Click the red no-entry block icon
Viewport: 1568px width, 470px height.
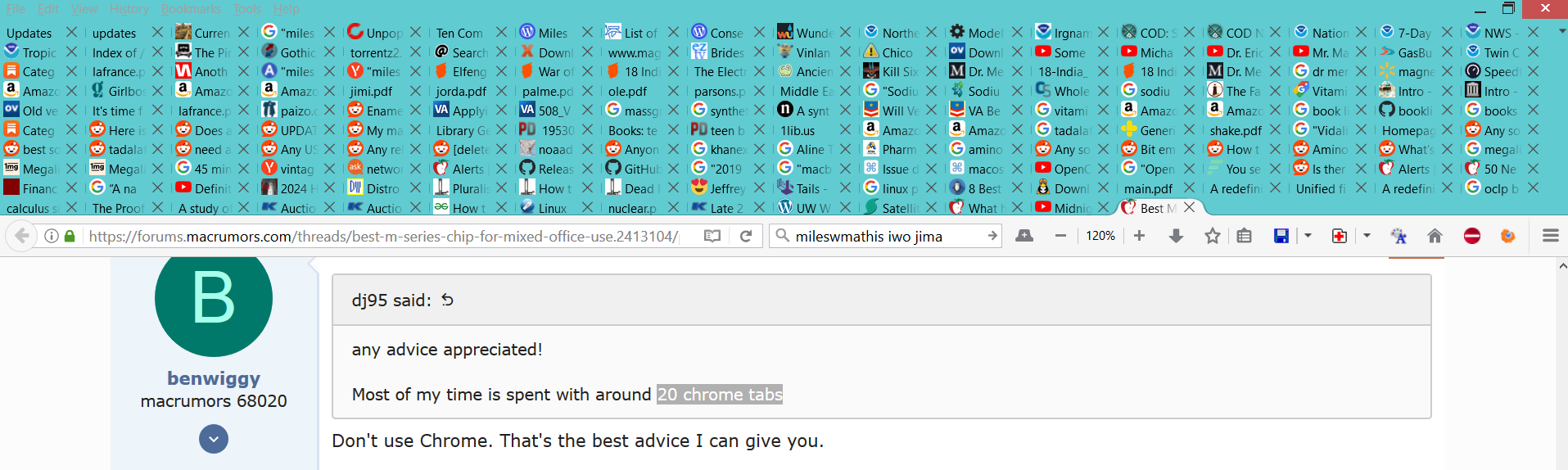pos(1472,236)
